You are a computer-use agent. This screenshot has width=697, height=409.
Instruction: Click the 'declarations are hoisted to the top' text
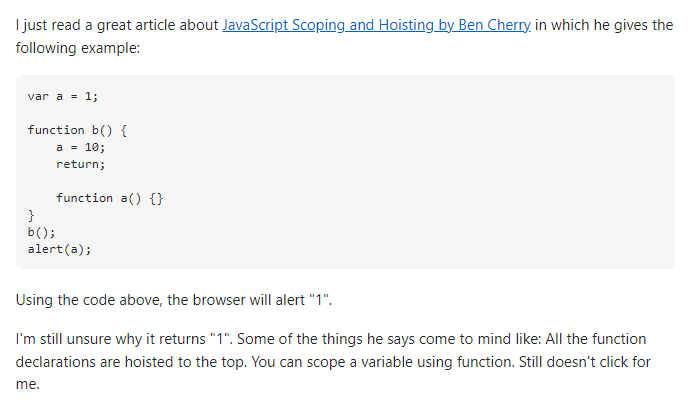130,362
